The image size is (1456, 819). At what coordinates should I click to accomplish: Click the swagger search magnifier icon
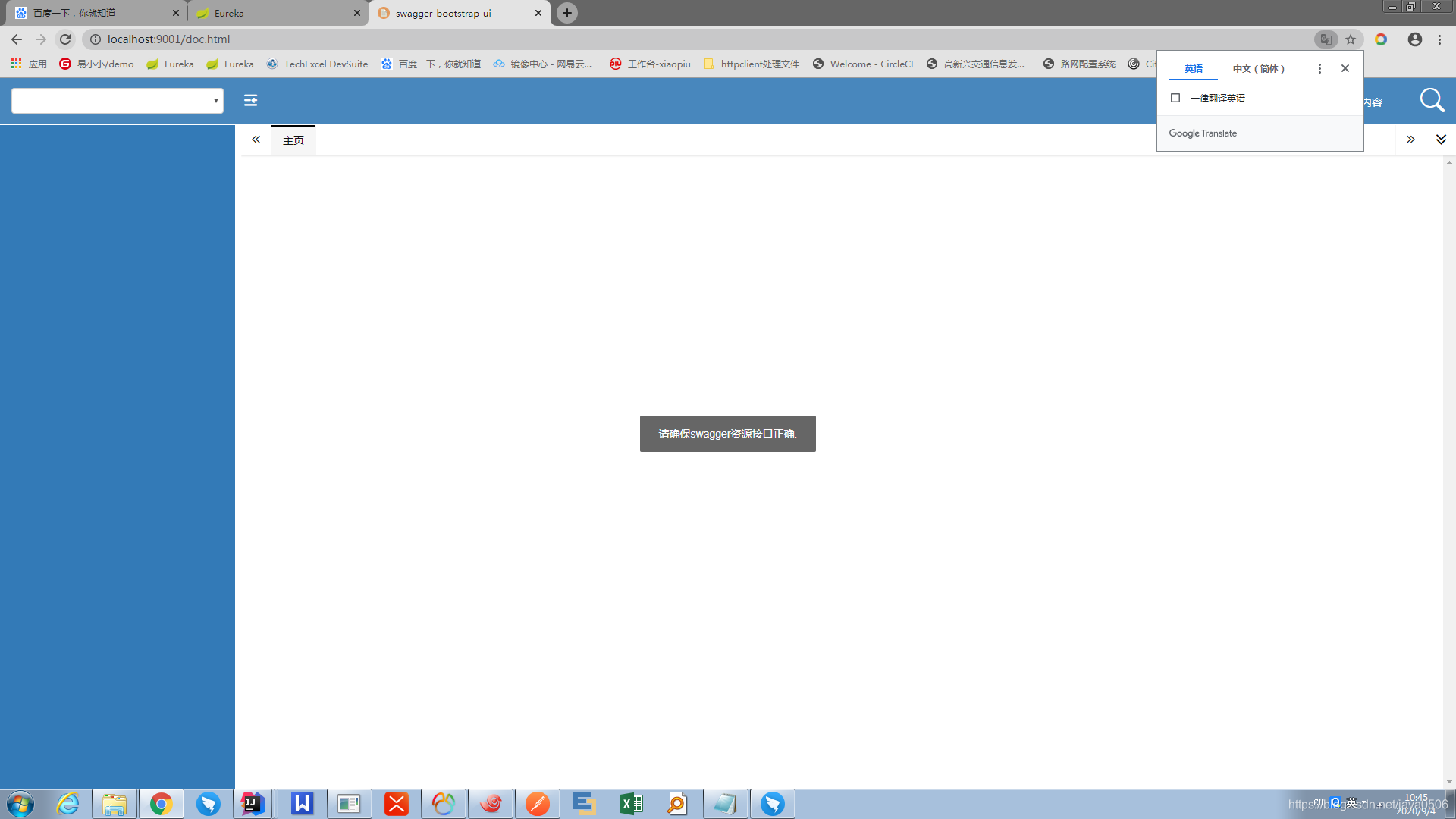[x=1432, y=100]
